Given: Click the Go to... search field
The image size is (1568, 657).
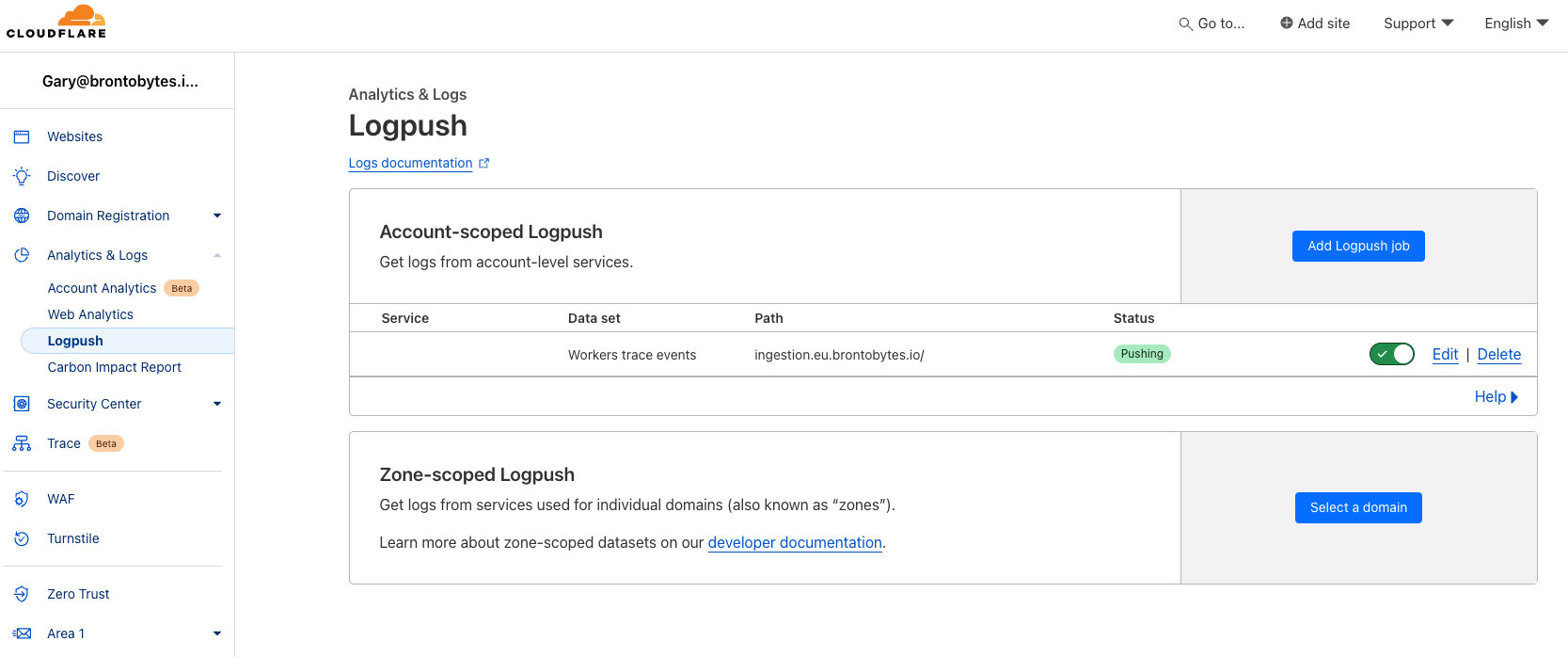Looking at the screenshot, I should pos(1212,24).
